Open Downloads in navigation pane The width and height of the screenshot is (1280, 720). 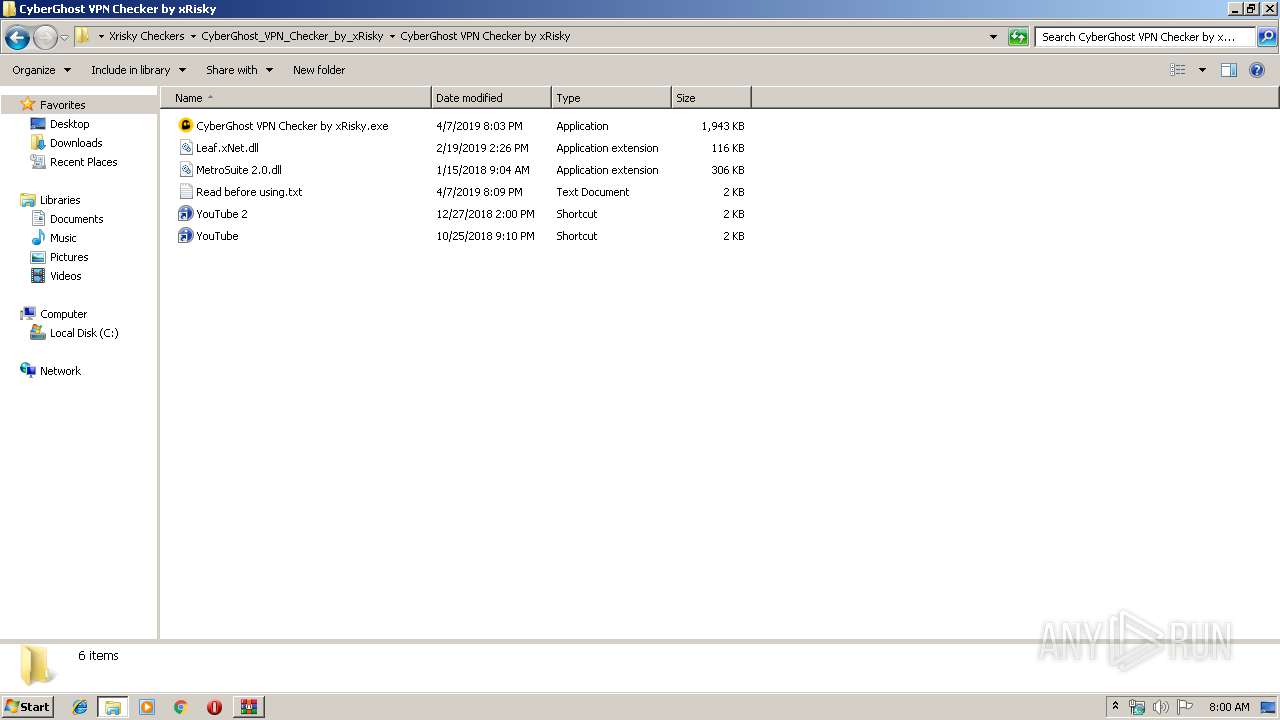click(76, 143)
